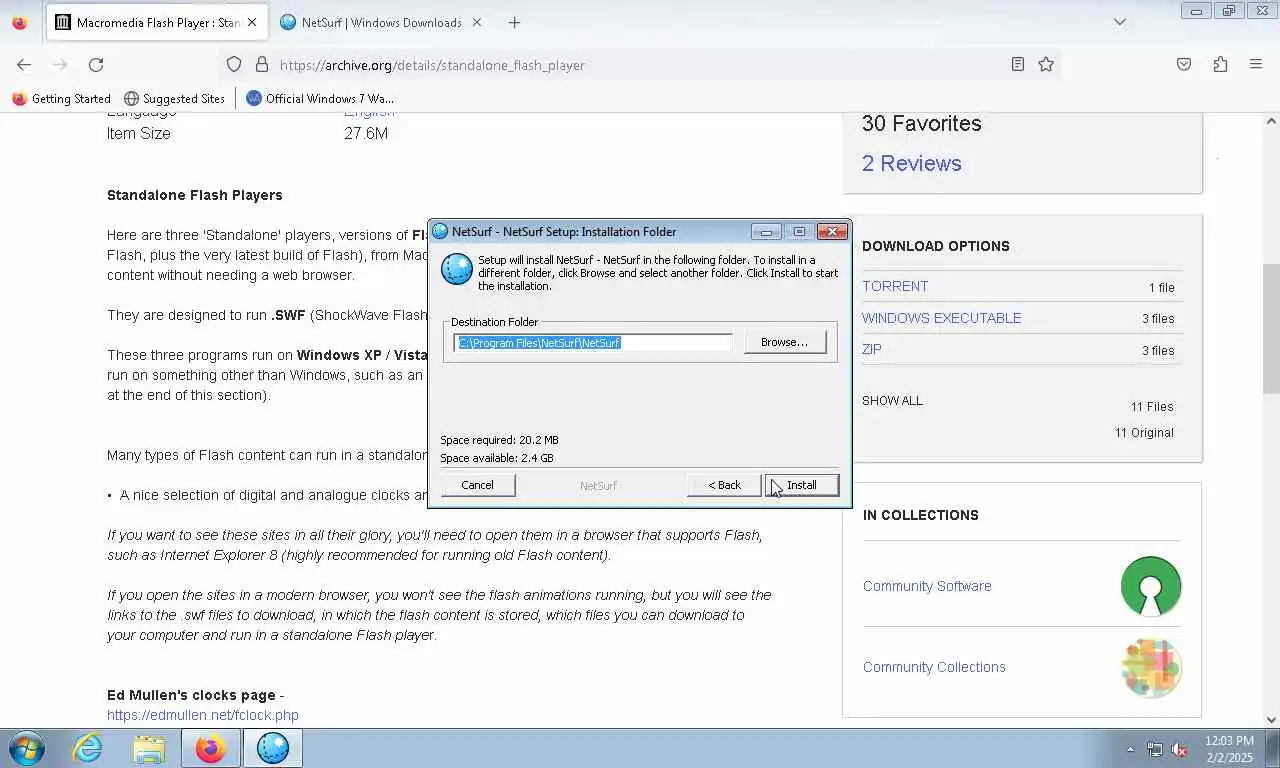1280x768 pixels.
Task: Open the Extensions puzzle icon
Action: tap(1220, 64)
